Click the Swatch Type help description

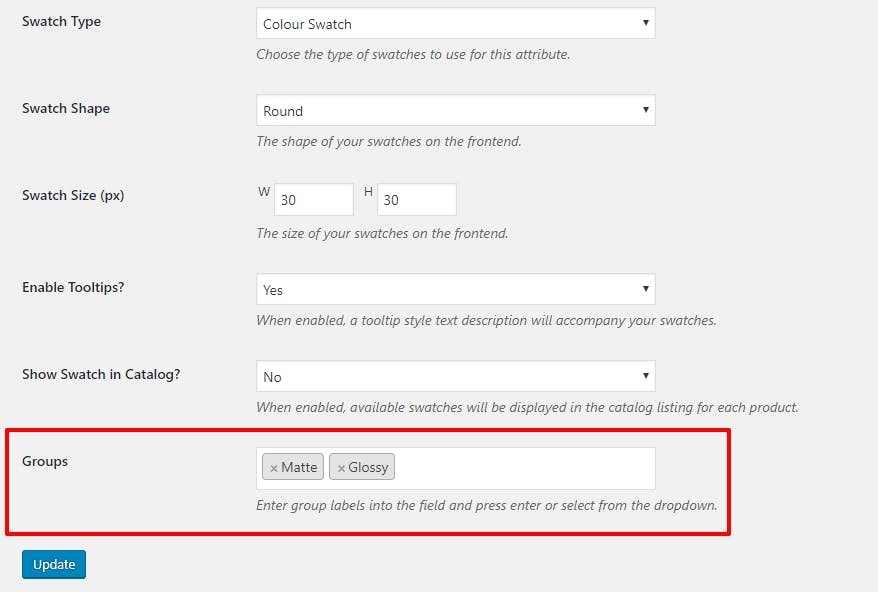(412, 54)
